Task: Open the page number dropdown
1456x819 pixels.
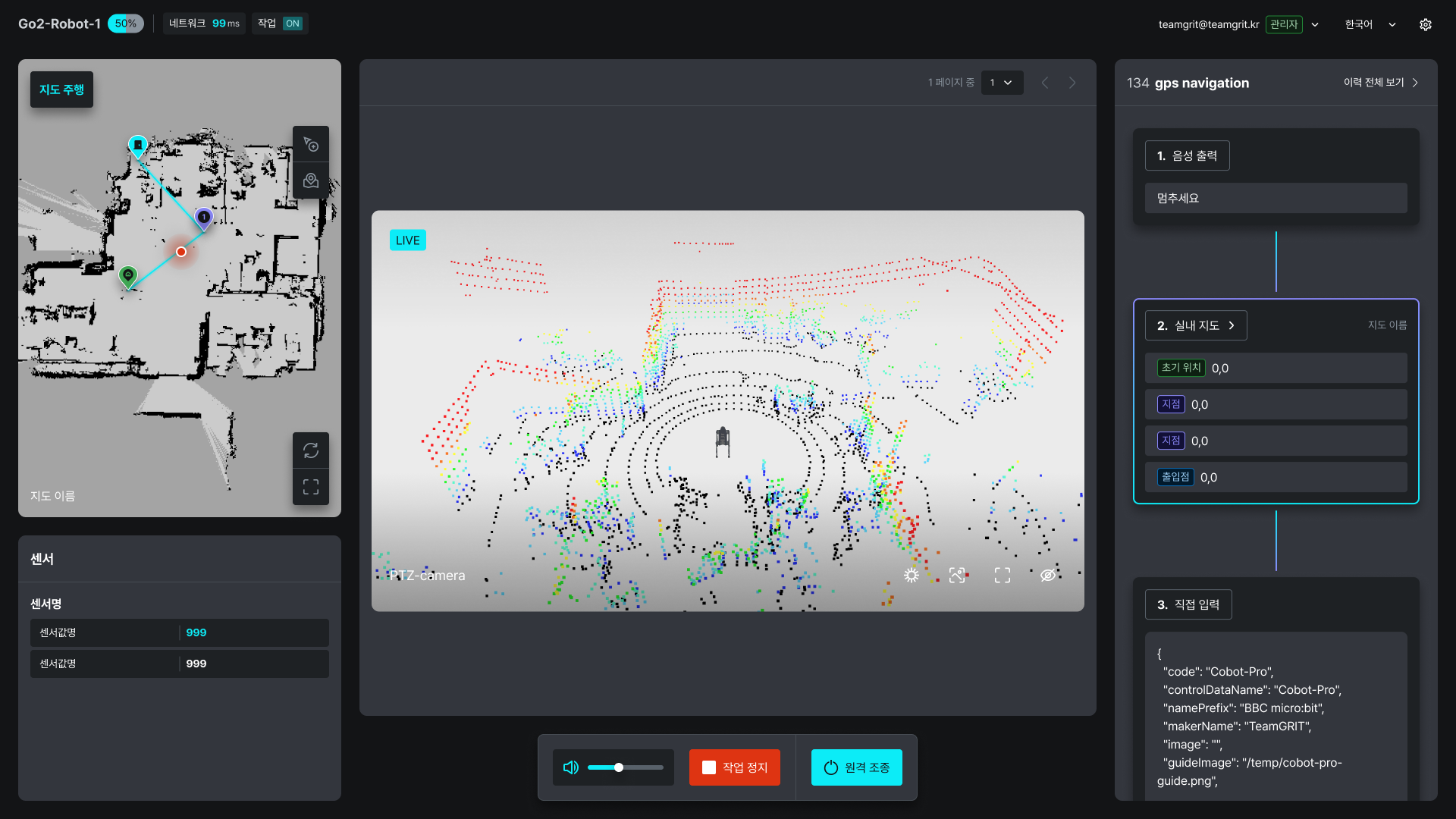Action: 1002,83
